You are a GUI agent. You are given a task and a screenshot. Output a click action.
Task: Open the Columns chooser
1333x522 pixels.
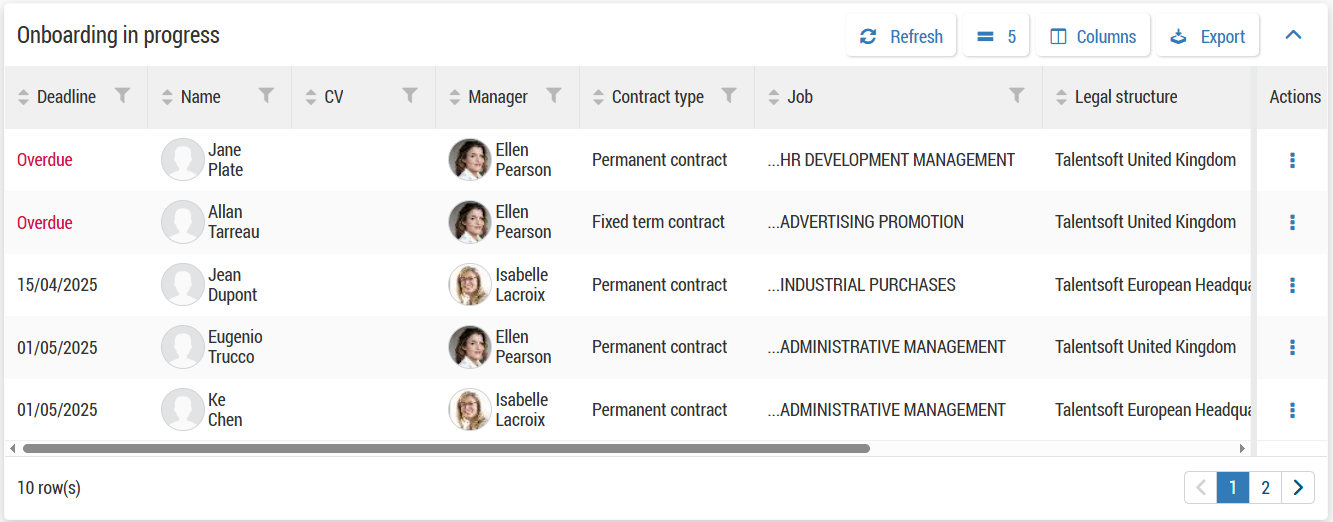[1092, 36]
